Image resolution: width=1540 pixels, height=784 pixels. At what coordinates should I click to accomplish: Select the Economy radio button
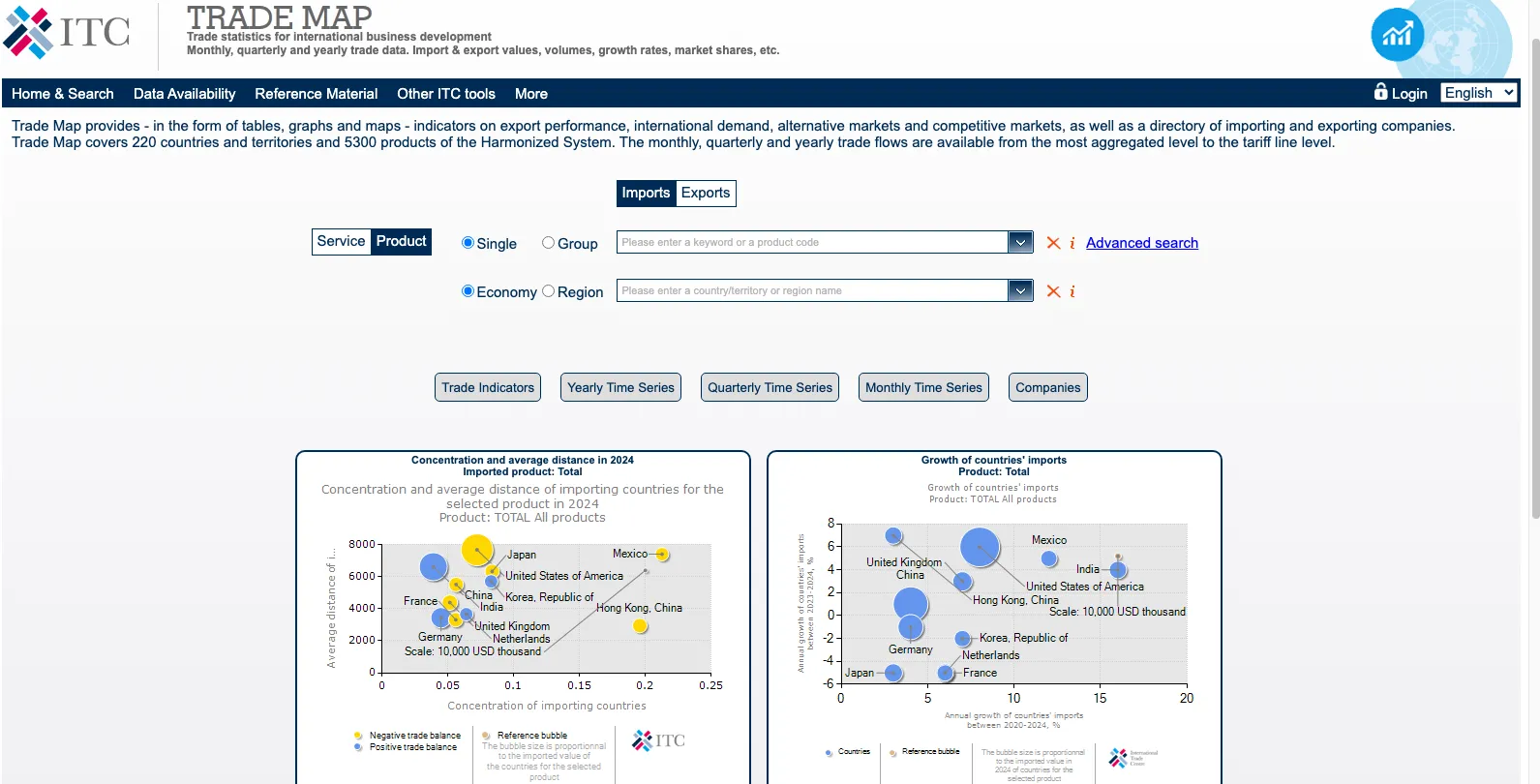click(x=468, y=291)
